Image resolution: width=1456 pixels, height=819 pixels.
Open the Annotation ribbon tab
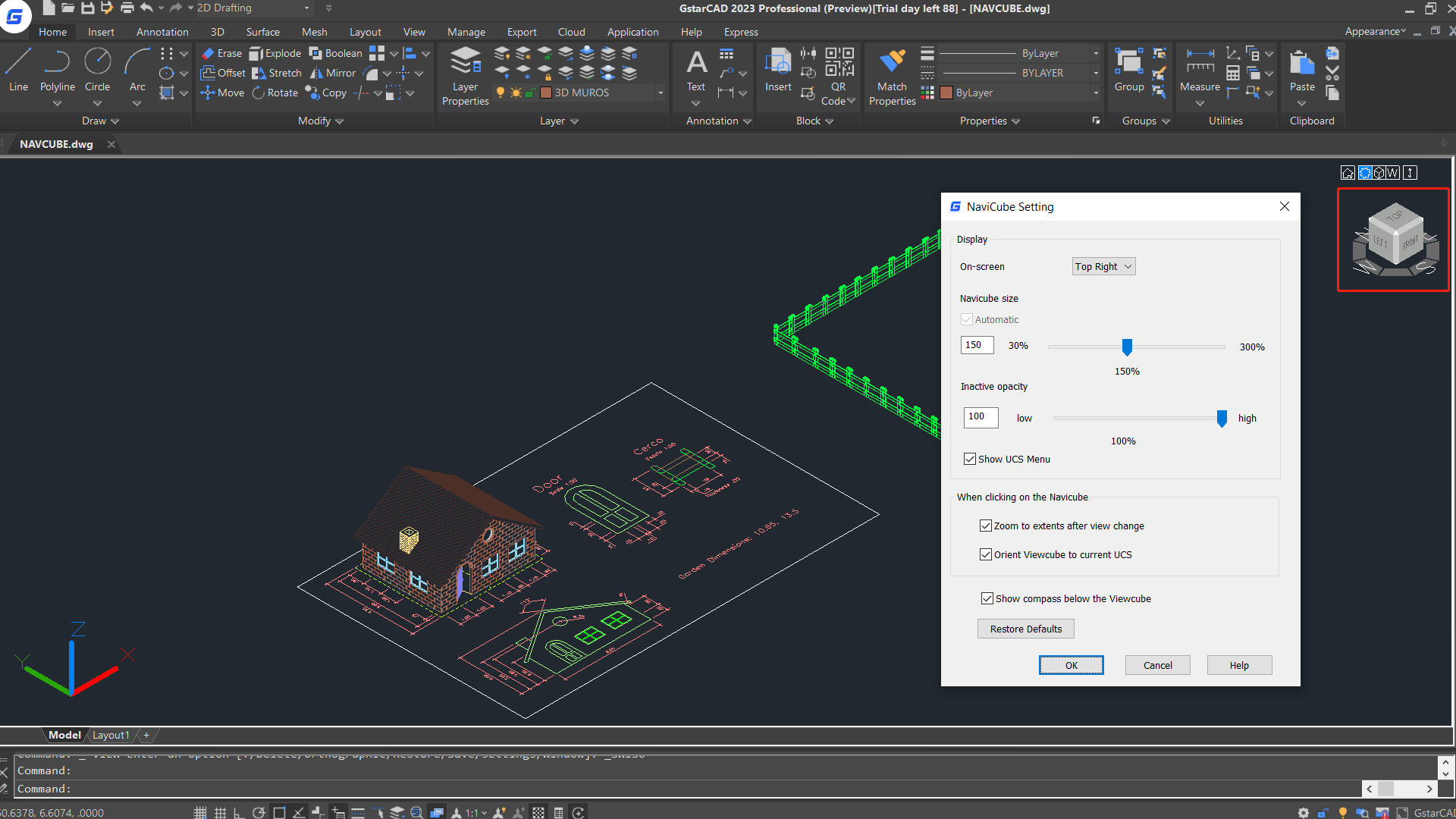pos(162,32)
